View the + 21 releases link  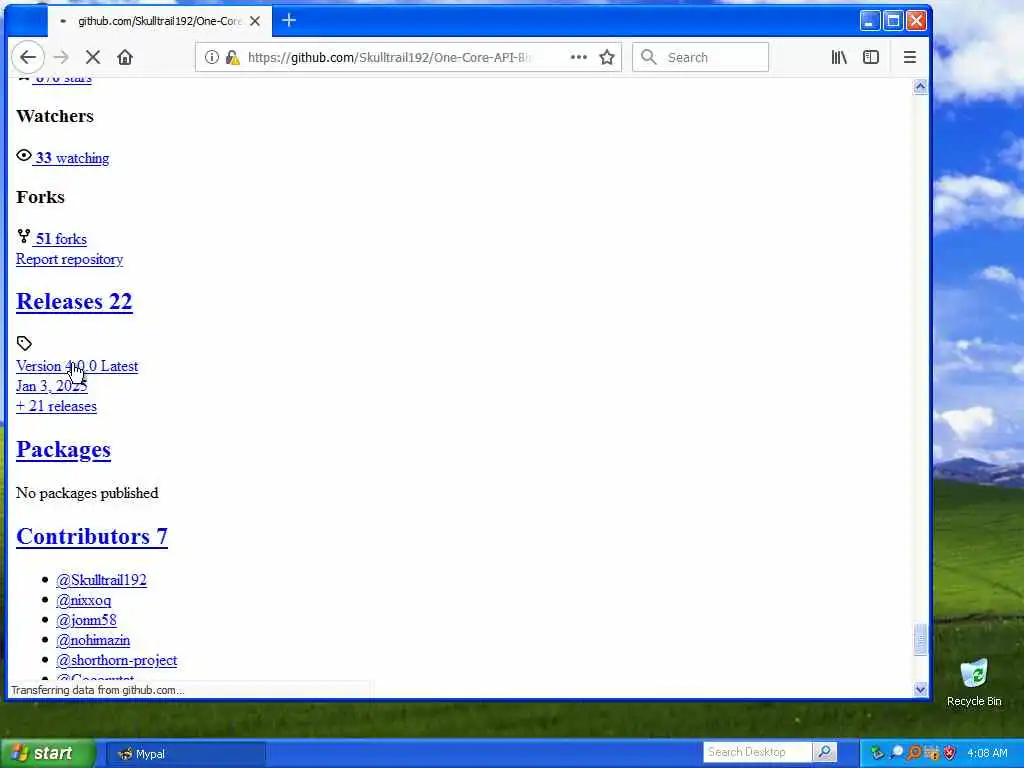(56, 406)
